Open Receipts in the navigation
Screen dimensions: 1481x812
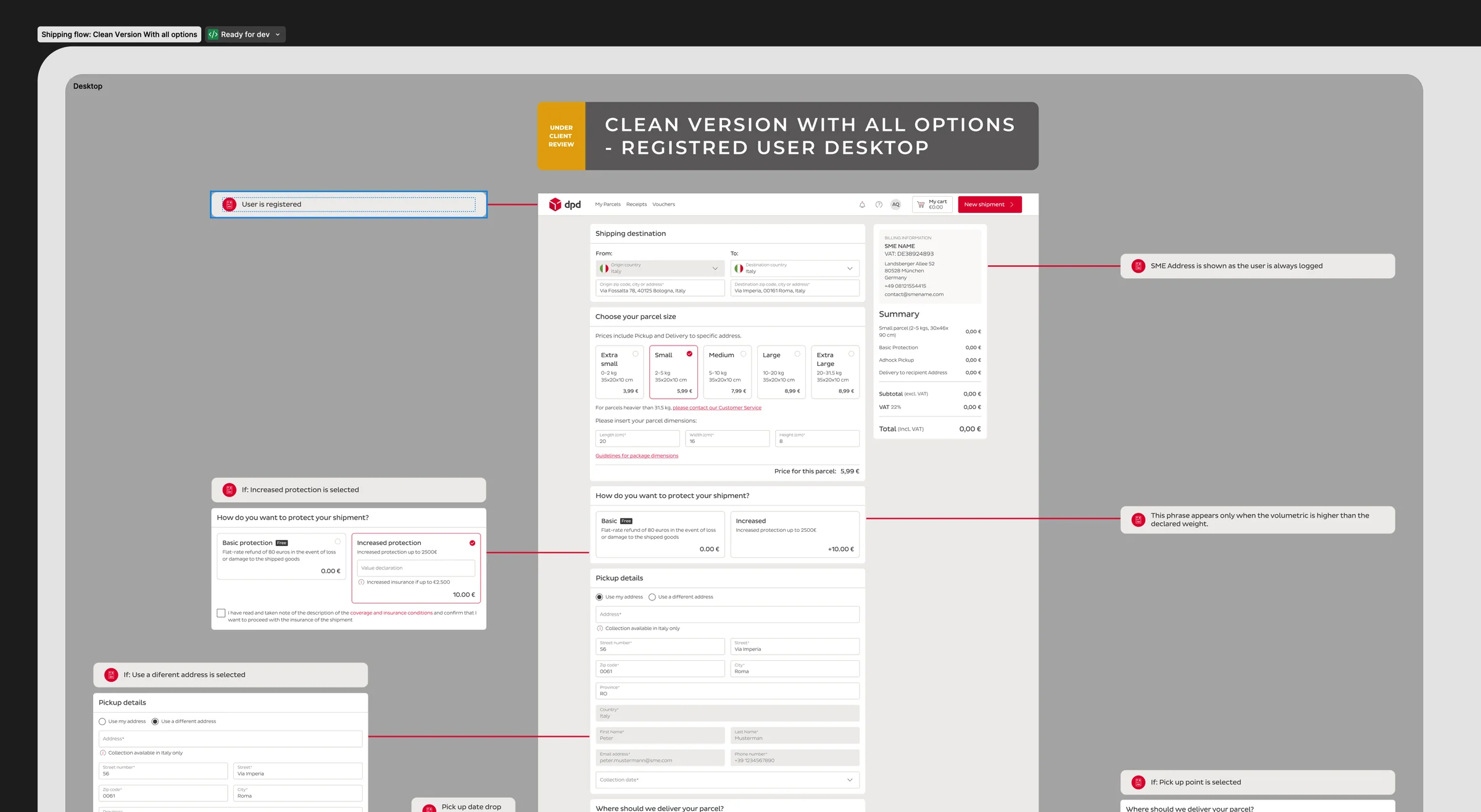tap(636, 205)
